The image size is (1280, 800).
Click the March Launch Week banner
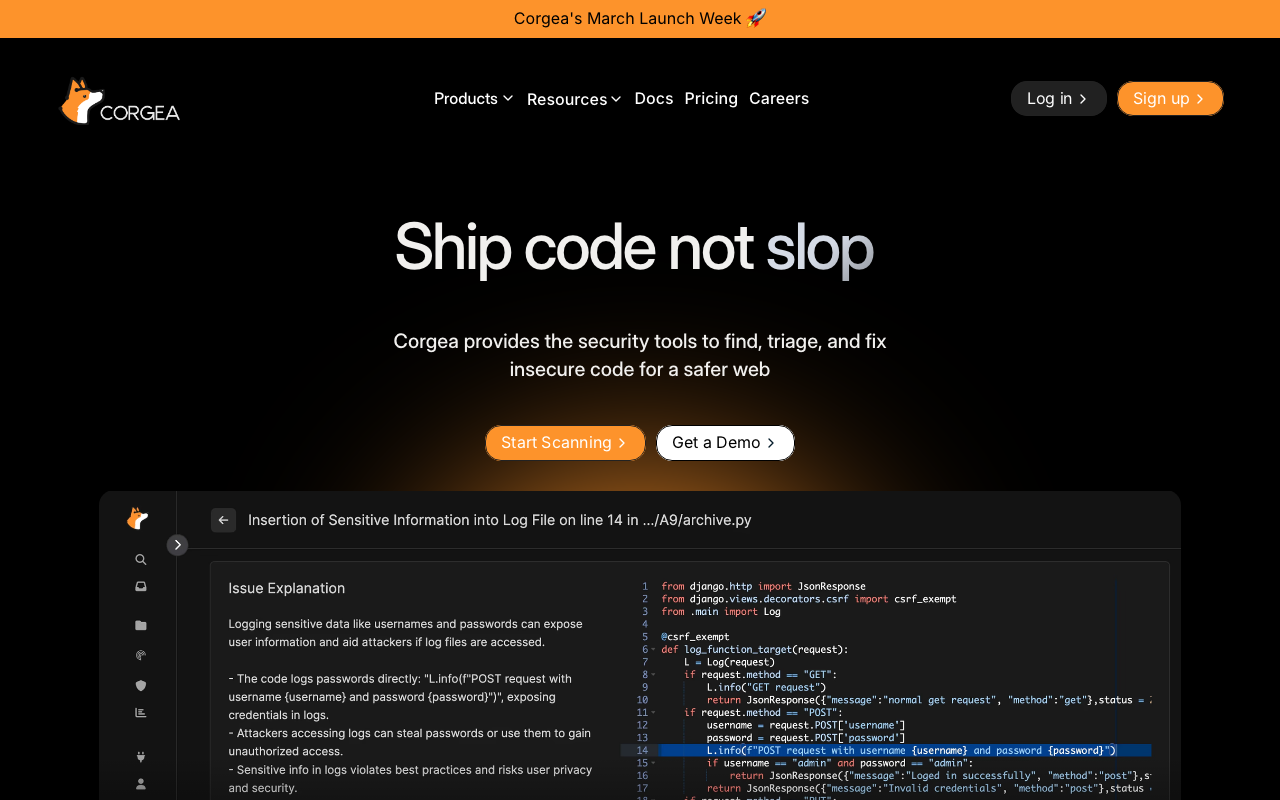640,18
